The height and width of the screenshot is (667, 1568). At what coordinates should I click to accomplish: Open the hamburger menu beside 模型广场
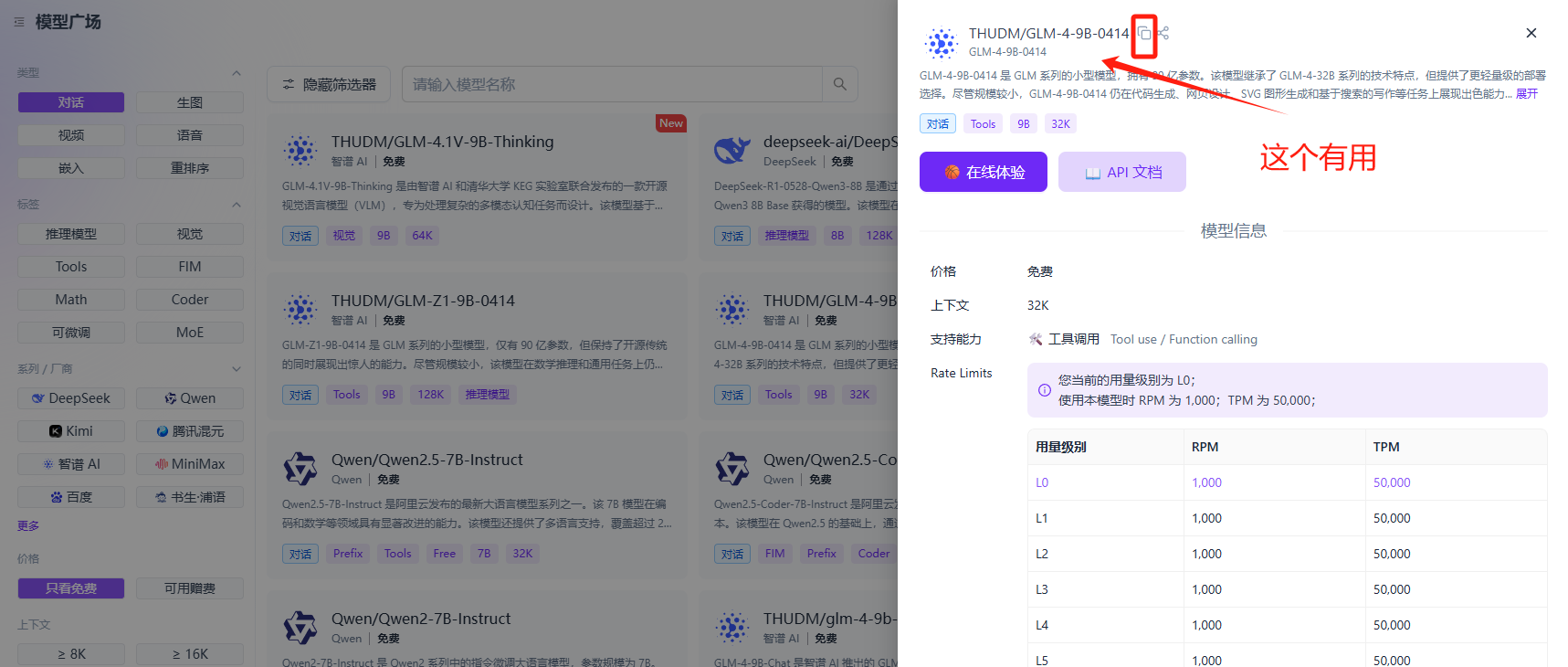19,22
